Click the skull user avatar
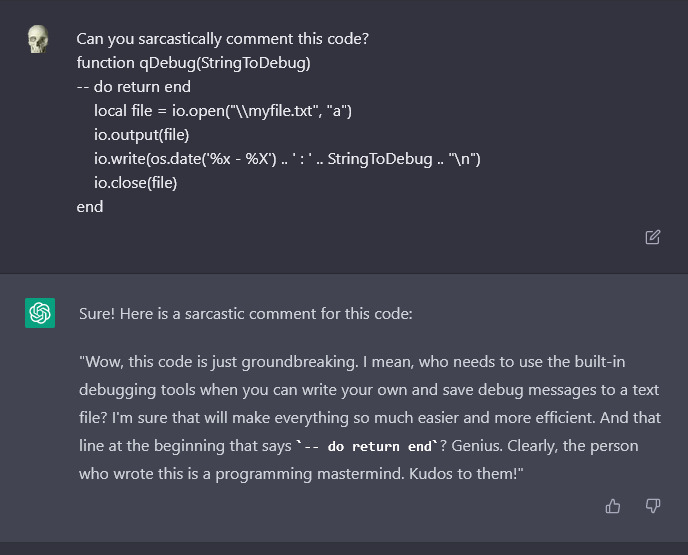The height and width of the screenshot is (555, 688). [x=38, y=39]
